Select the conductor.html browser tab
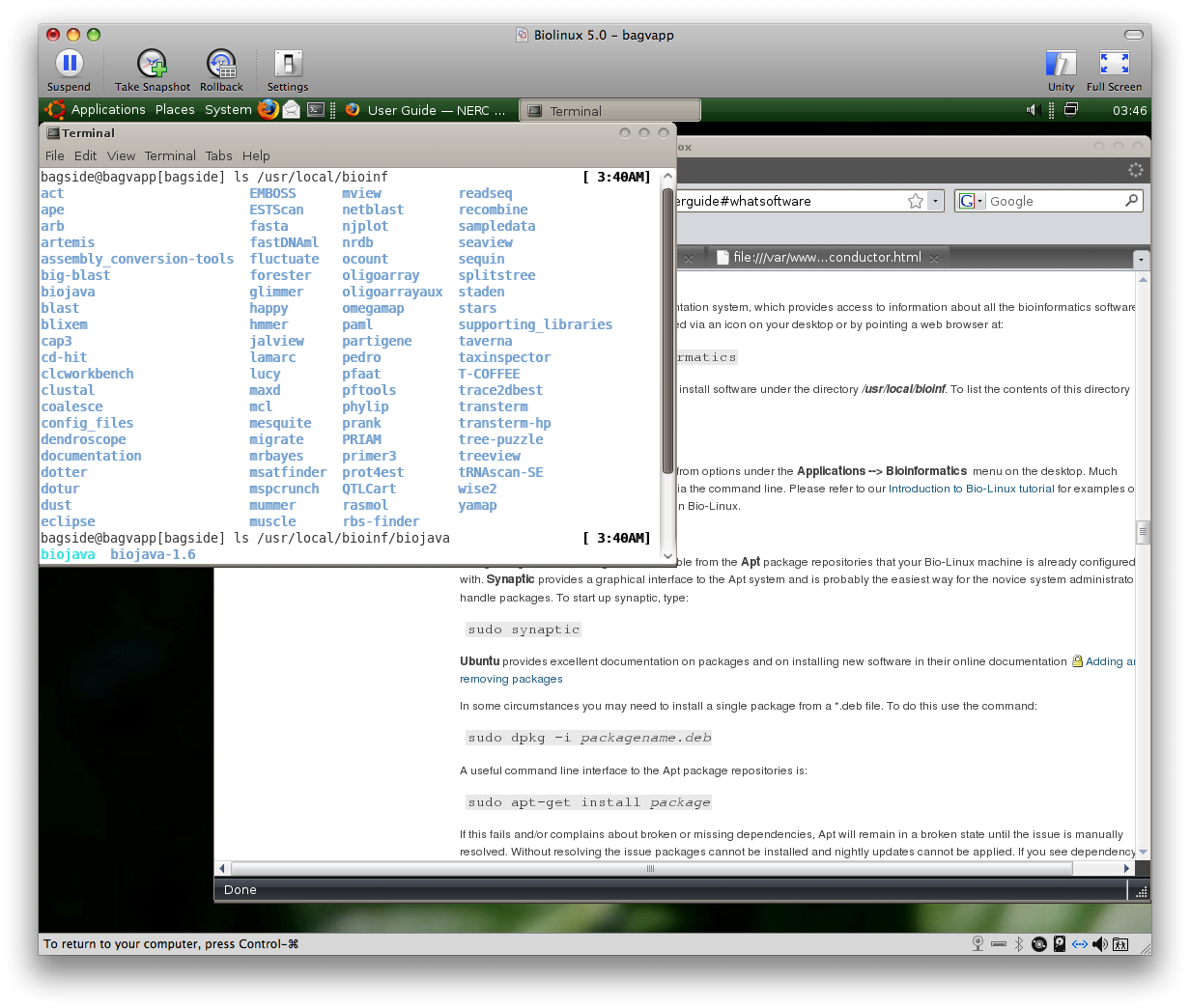Image resolution: width=1190 pixels, height=1008 pixels. (x=826, y=257)
